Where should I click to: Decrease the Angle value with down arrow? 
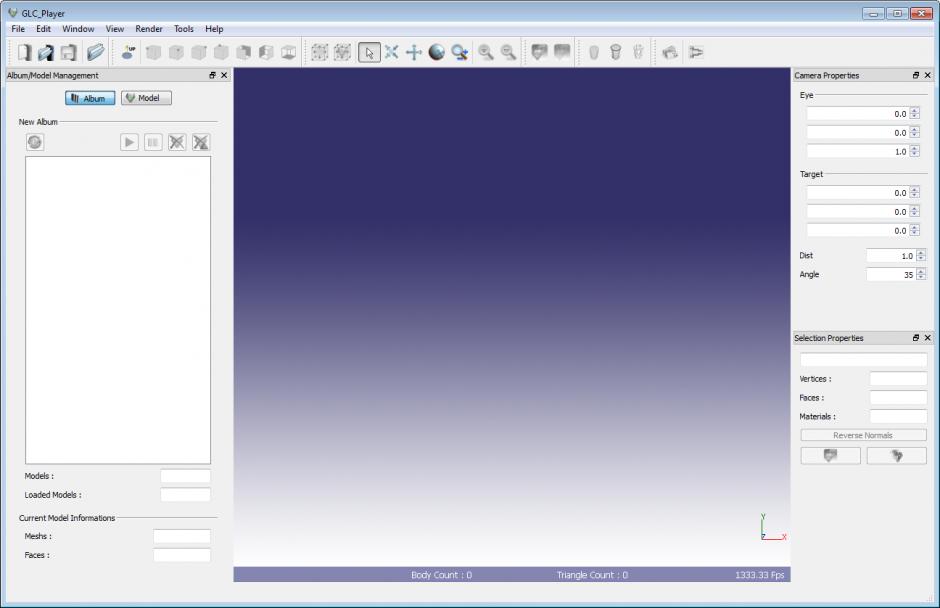921,278
